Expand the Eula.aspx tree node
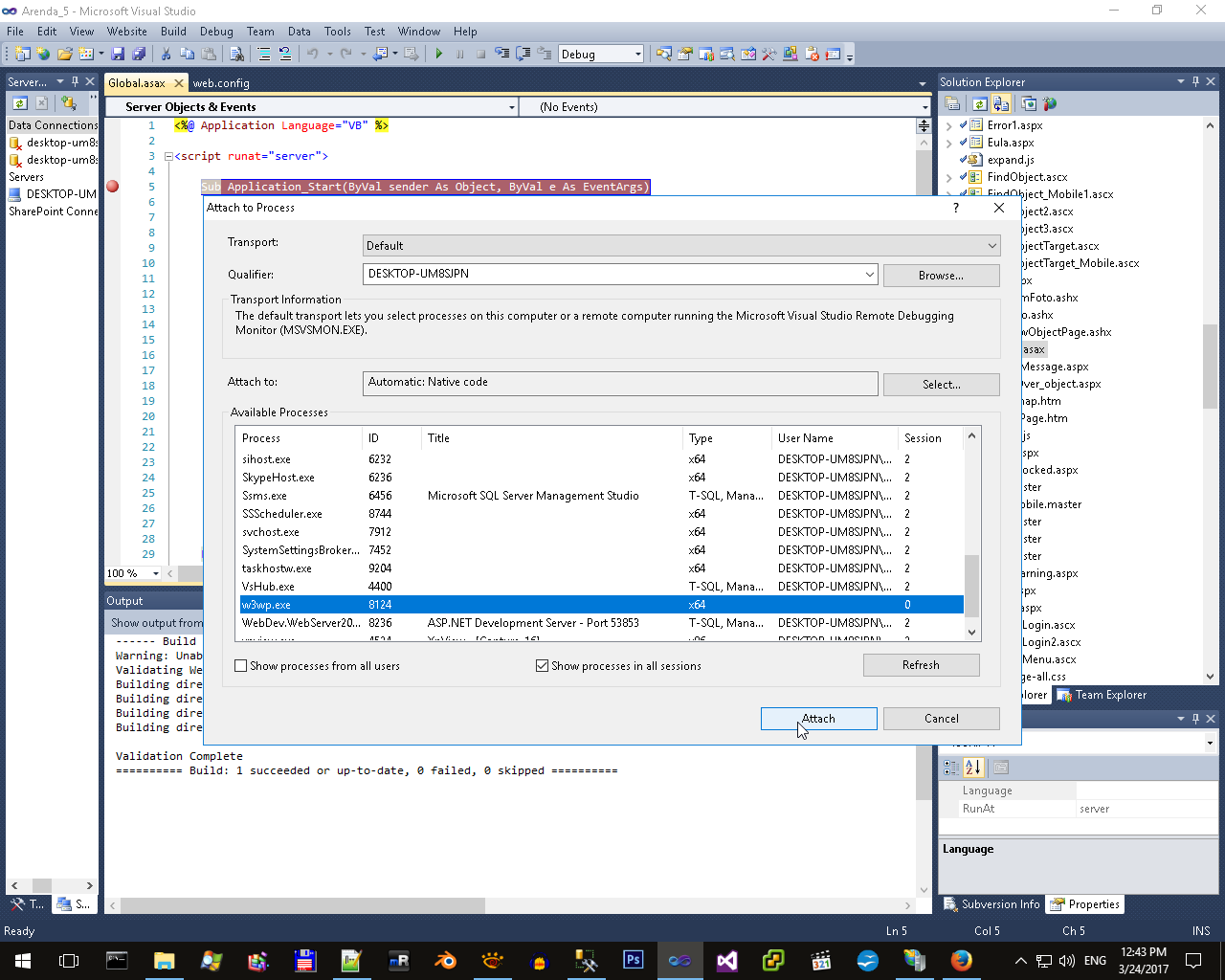 pyautogui.click(x=948, y=143)
